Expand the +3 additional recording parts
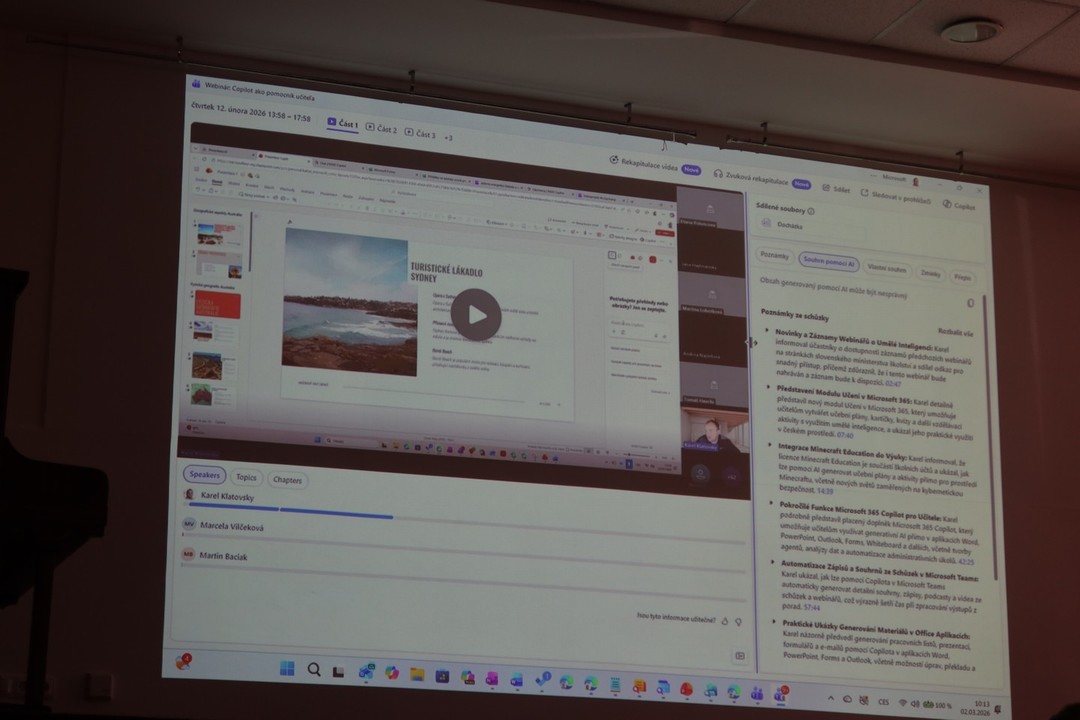This screenshot has height=720, width=1080. [x=447, y=137]
